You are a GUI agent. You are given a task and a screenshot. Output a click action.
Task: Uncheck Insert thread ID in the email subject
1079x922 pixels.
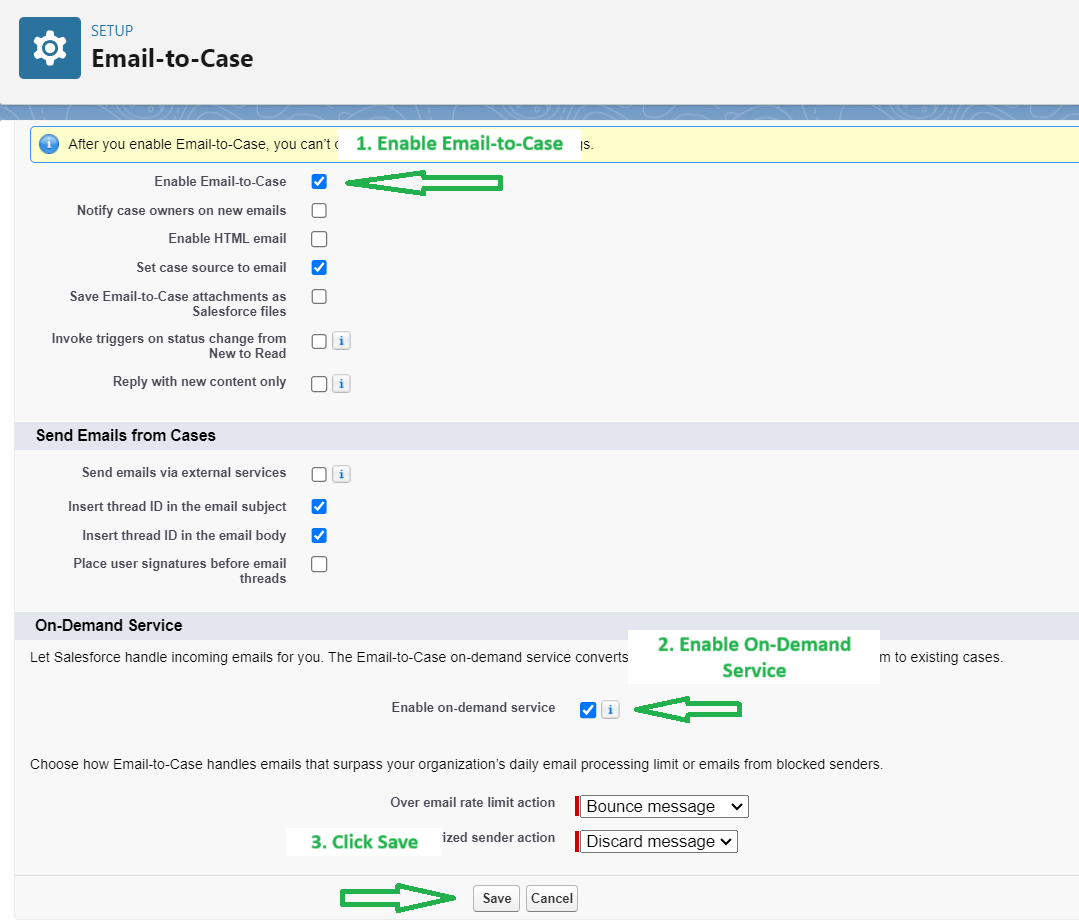(x=319, y=506)
